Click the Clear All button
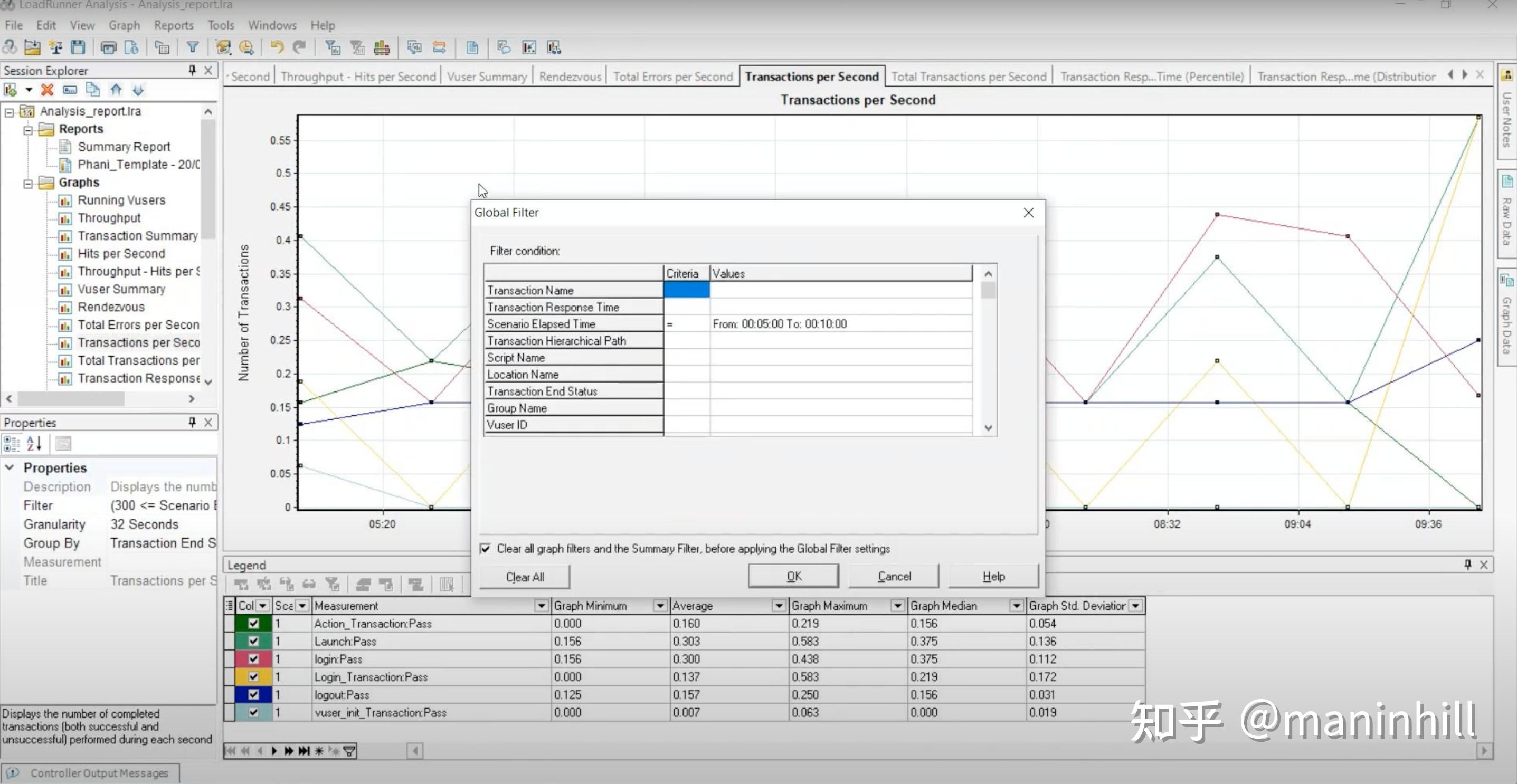 [524, 577]
